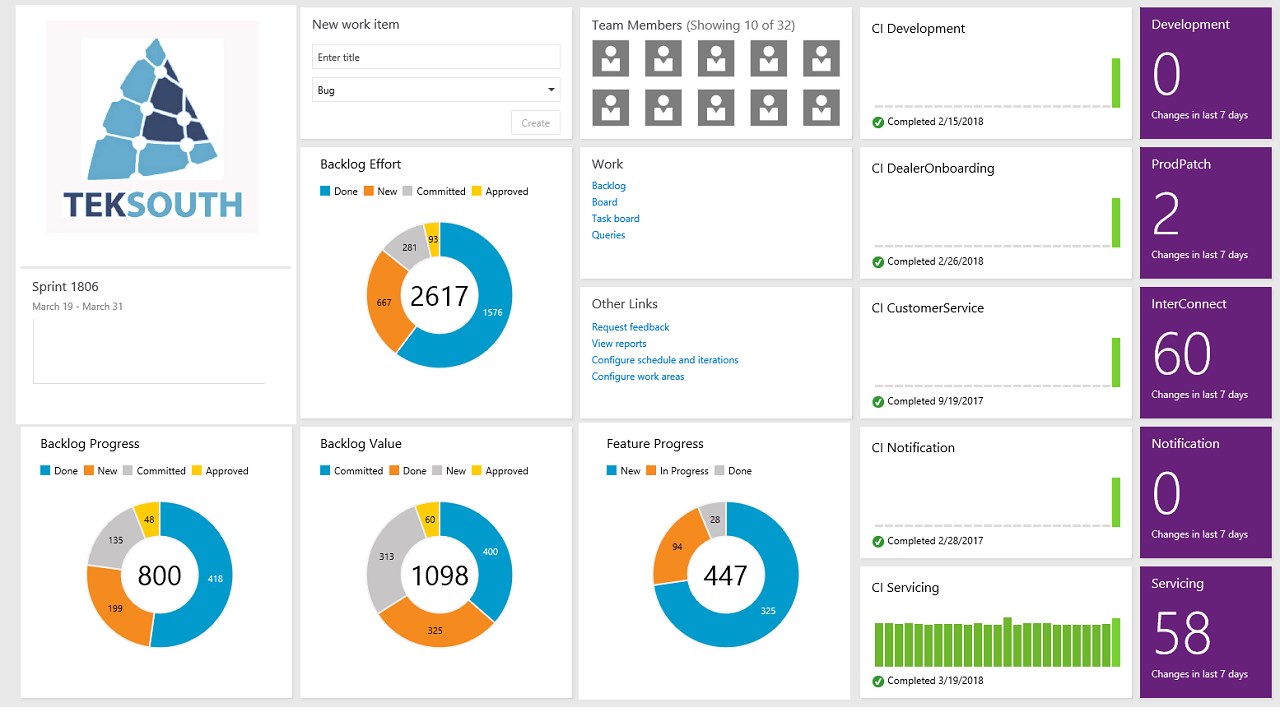Open Configure schedule and iterations link

[665, 360]
